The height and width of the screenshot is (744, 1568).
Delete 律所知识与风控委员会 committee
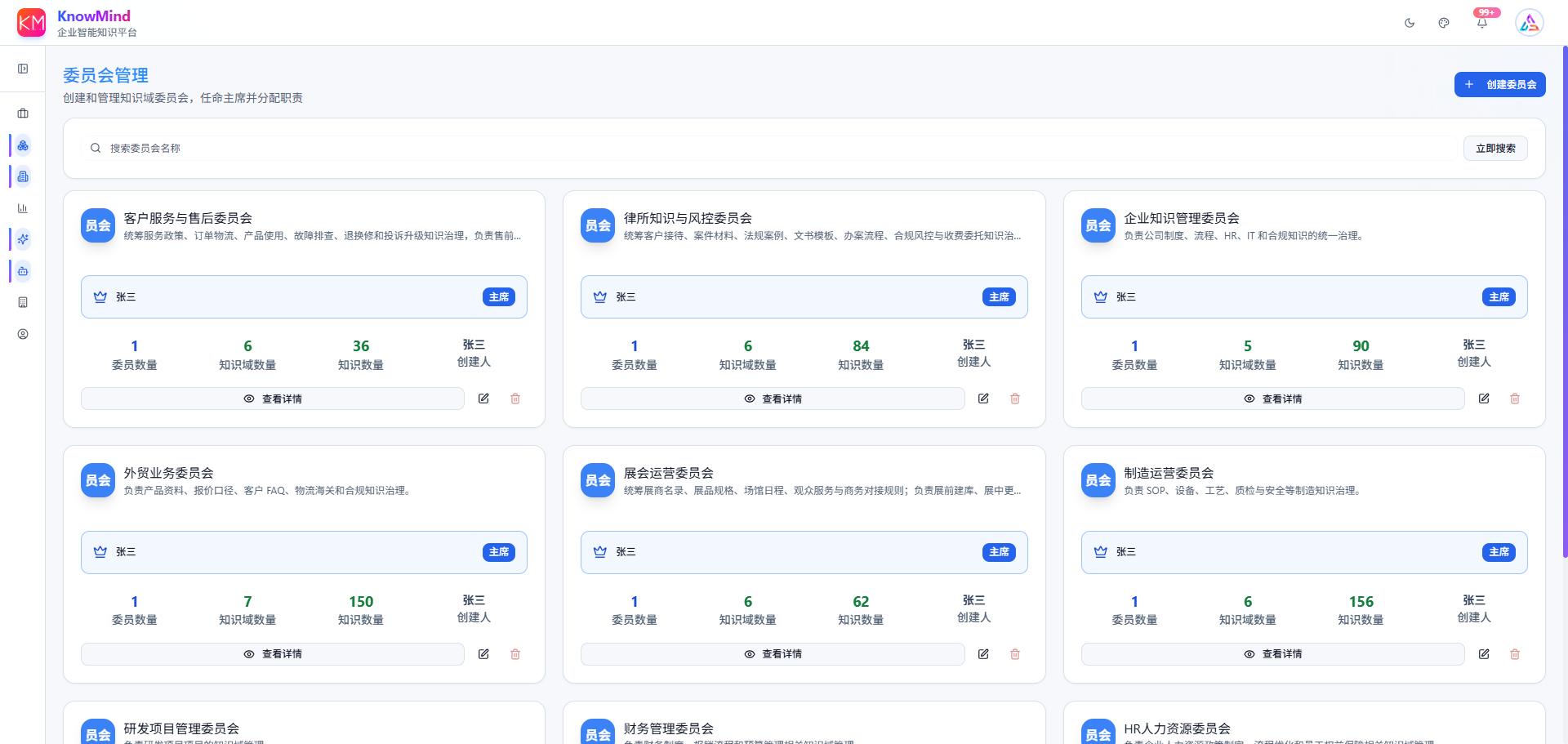[1015, 399]
